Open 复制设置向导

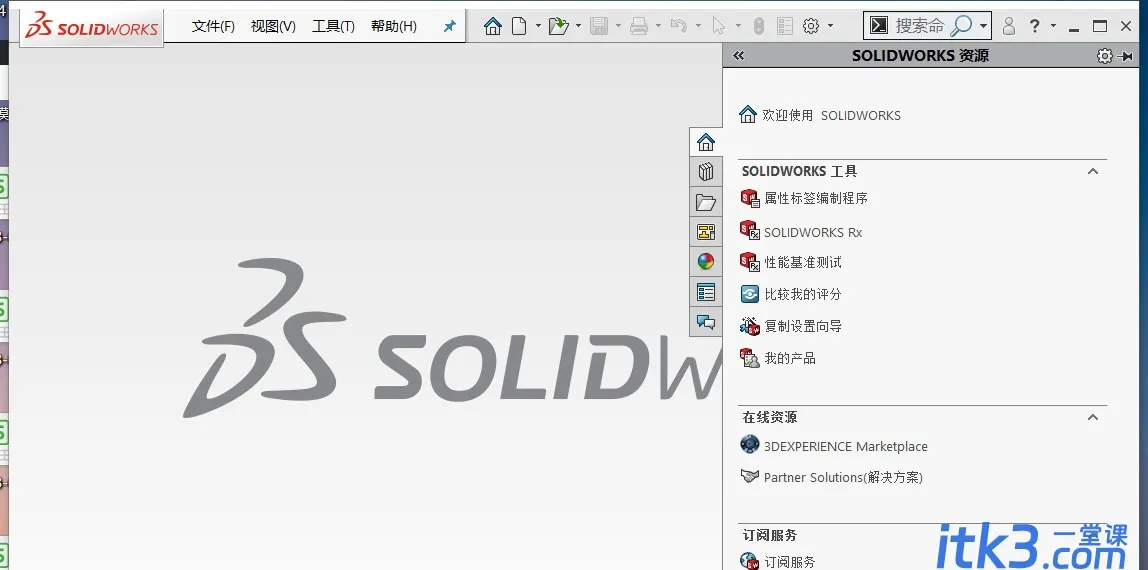click(802, 326)
